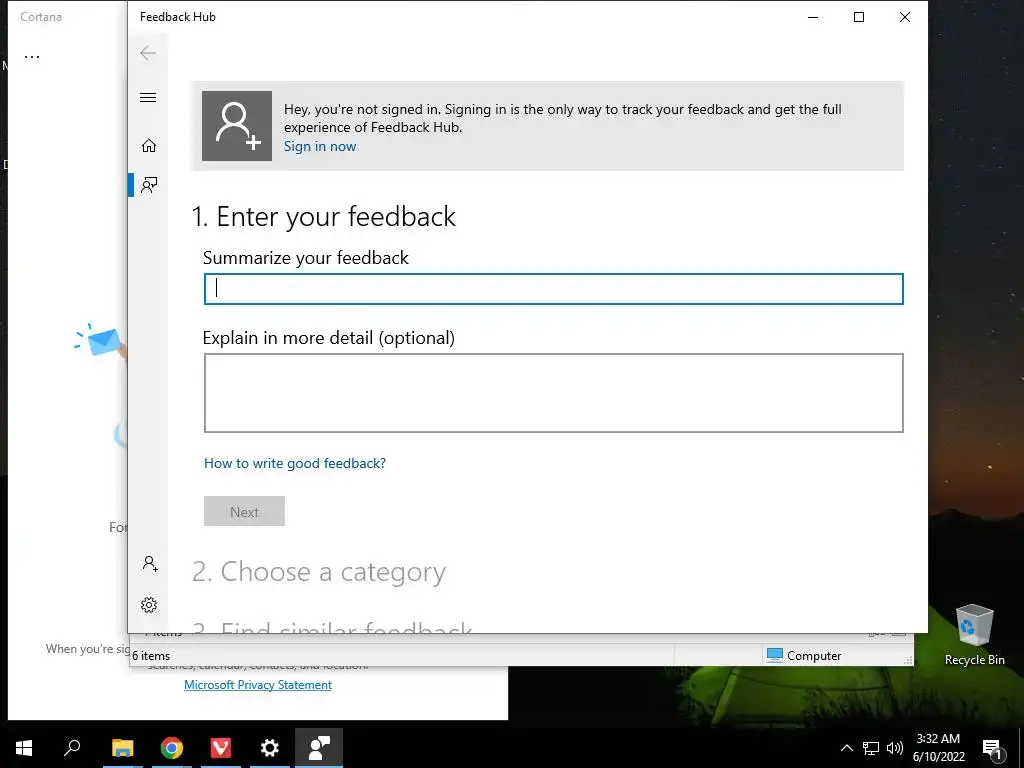Click the Enter your feedback heading
Screen dimensions: 1024x768
[x=323, y=216]
